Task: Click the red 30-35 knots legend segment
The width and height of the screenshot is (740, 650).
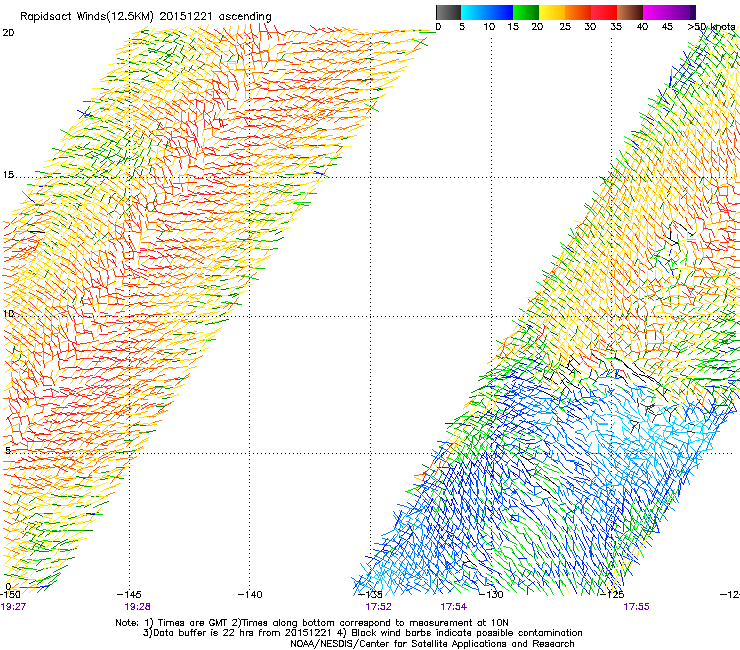Action: click(x=604, y=12)
